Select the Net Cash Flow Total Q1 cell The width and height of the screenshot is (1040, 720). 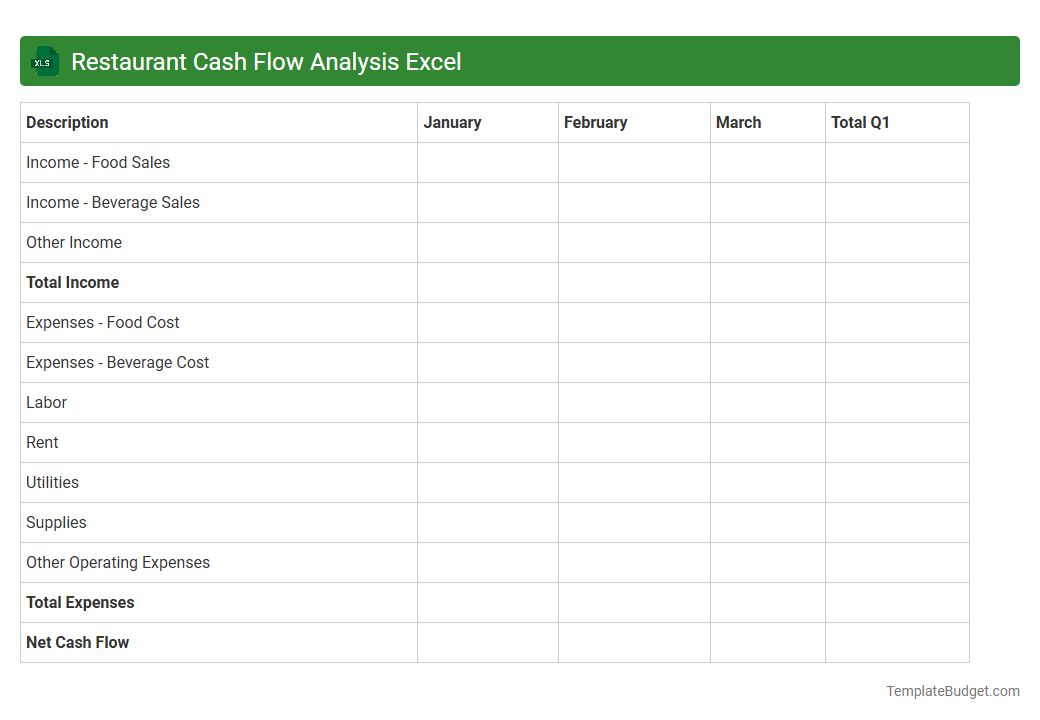[896, 642]
